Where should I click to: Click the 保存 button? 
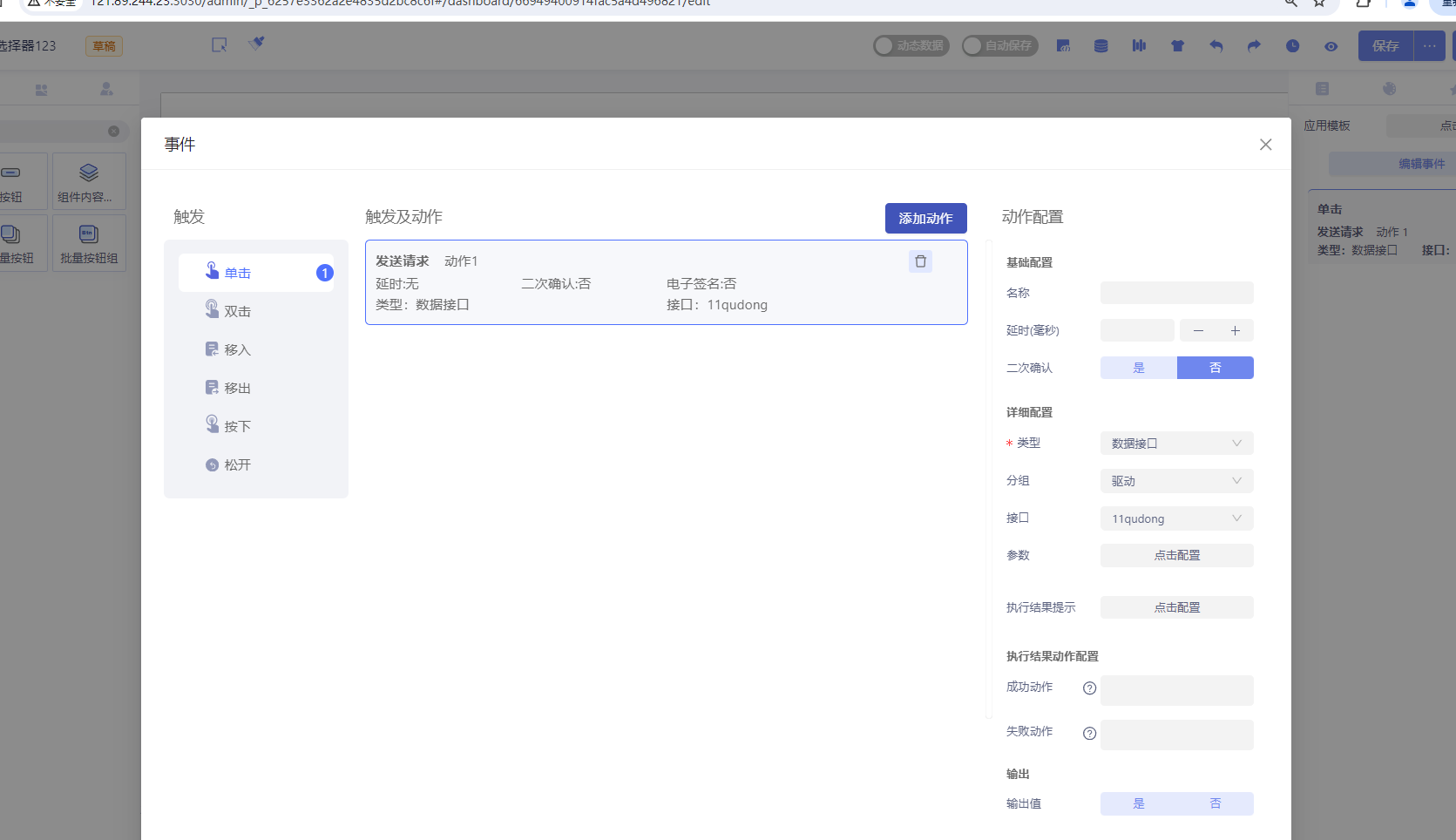[1385, 45]
